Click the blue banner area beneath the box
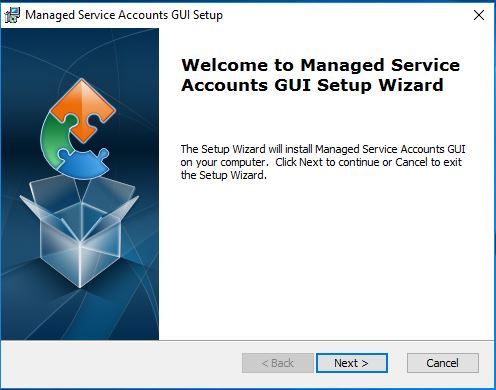 80,315
